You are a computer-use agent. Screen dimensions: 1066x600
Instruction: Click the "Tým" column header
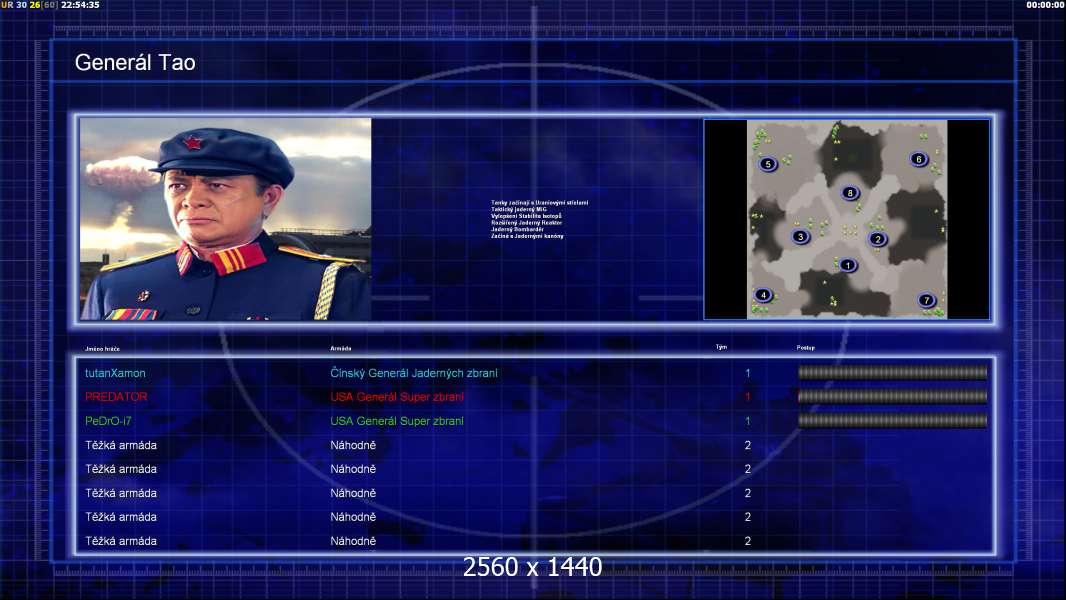(x=721, y=347)
